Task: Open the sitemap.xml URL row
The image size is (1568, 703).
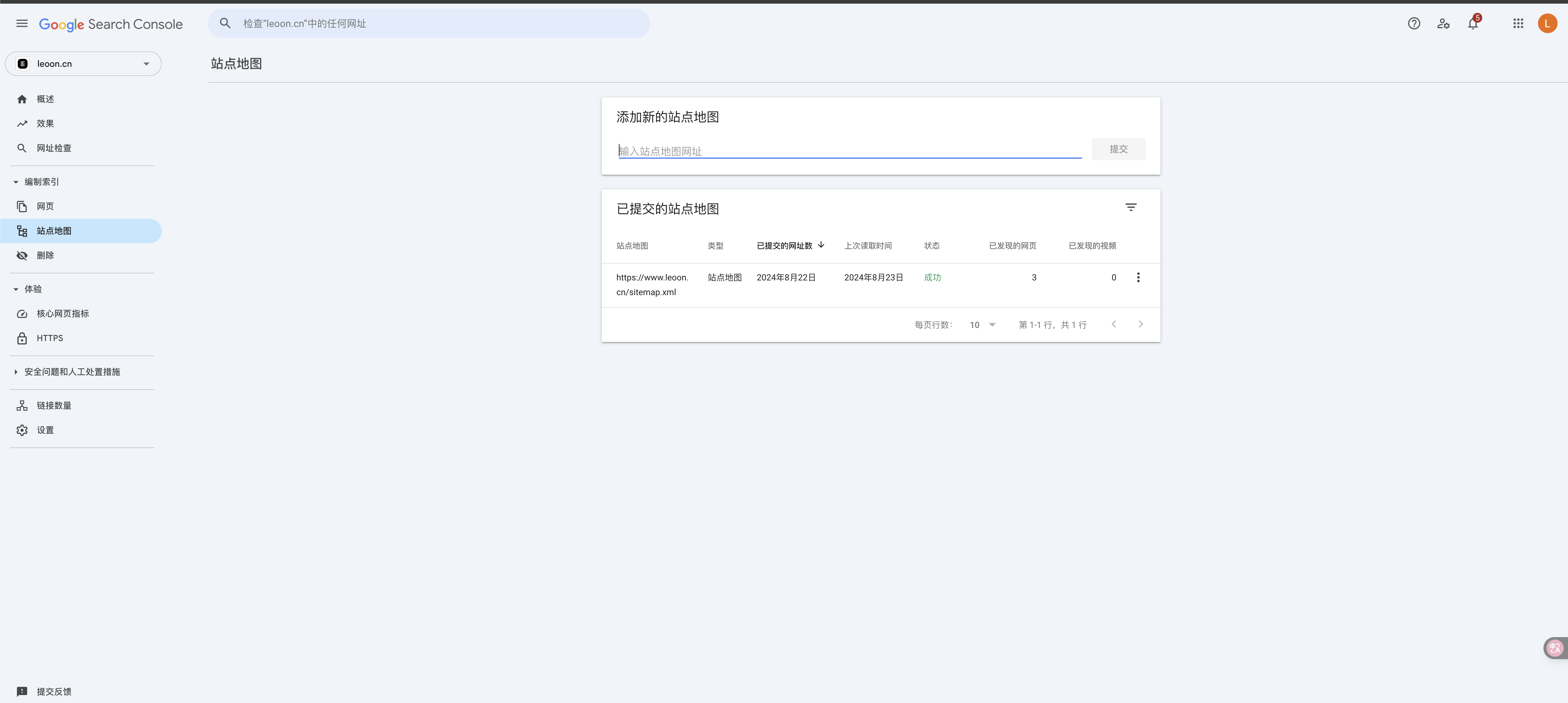Action: point(651,284)
